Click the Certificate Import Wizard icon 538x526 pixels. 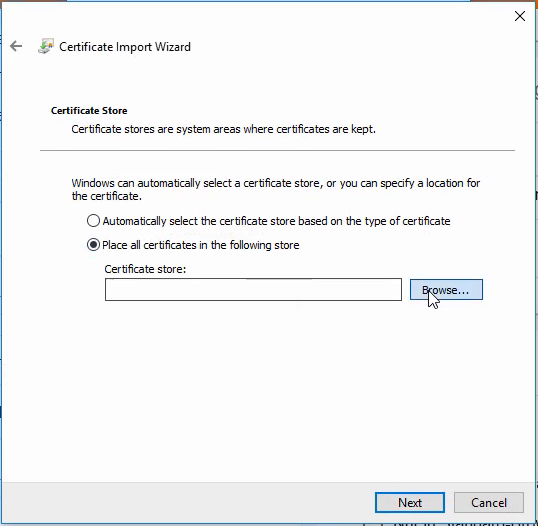46,46
